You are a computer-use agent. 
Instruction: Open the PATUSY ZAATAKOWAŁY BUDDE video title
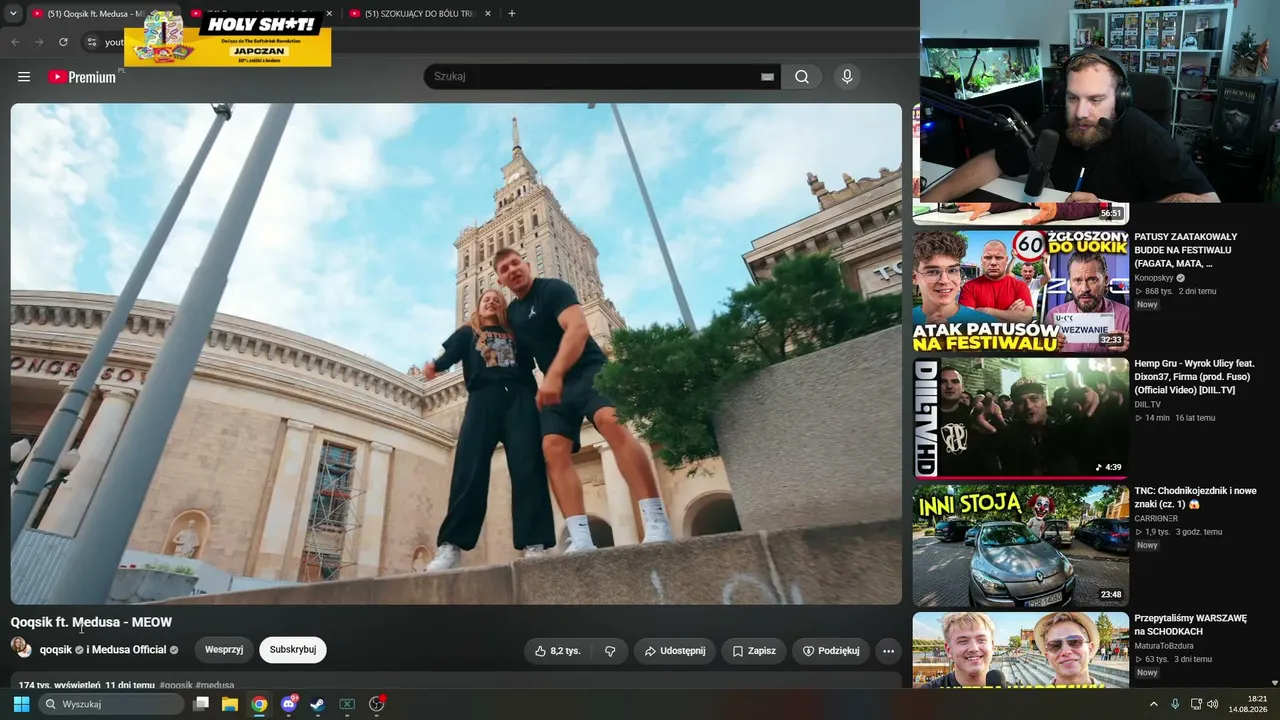[1186, 250]
